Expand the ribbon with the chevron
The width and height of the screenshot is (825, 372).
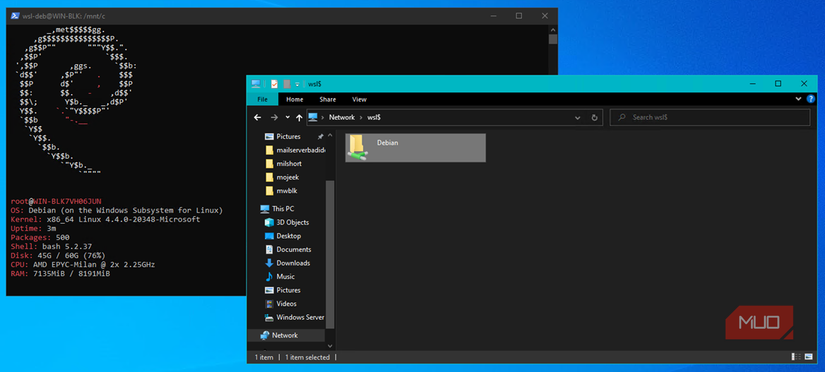point(799,99)
